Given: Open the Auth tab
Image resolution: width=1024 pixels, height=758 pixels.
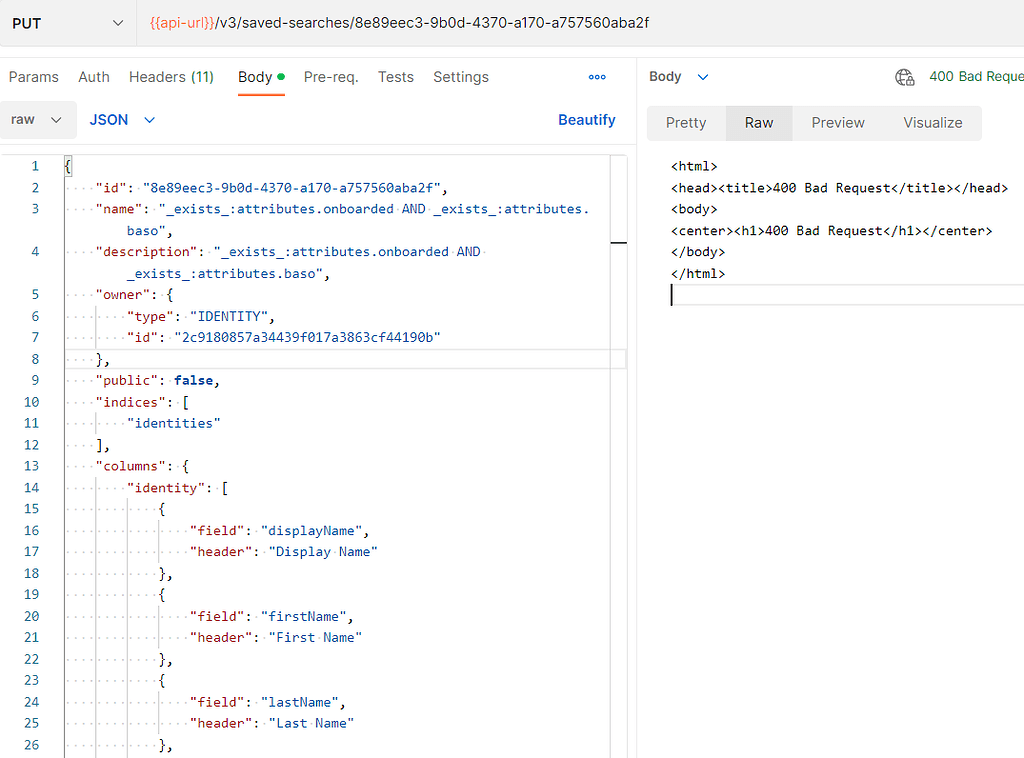Looking at the screenshot, I should [x=94, y=77].
